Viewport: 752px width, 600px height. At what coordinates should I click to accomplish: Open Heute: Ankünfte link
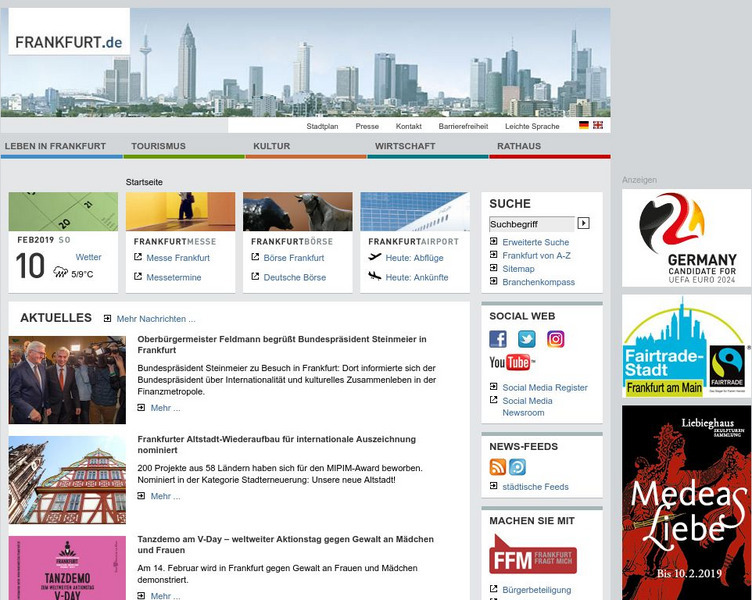(417, 277)
